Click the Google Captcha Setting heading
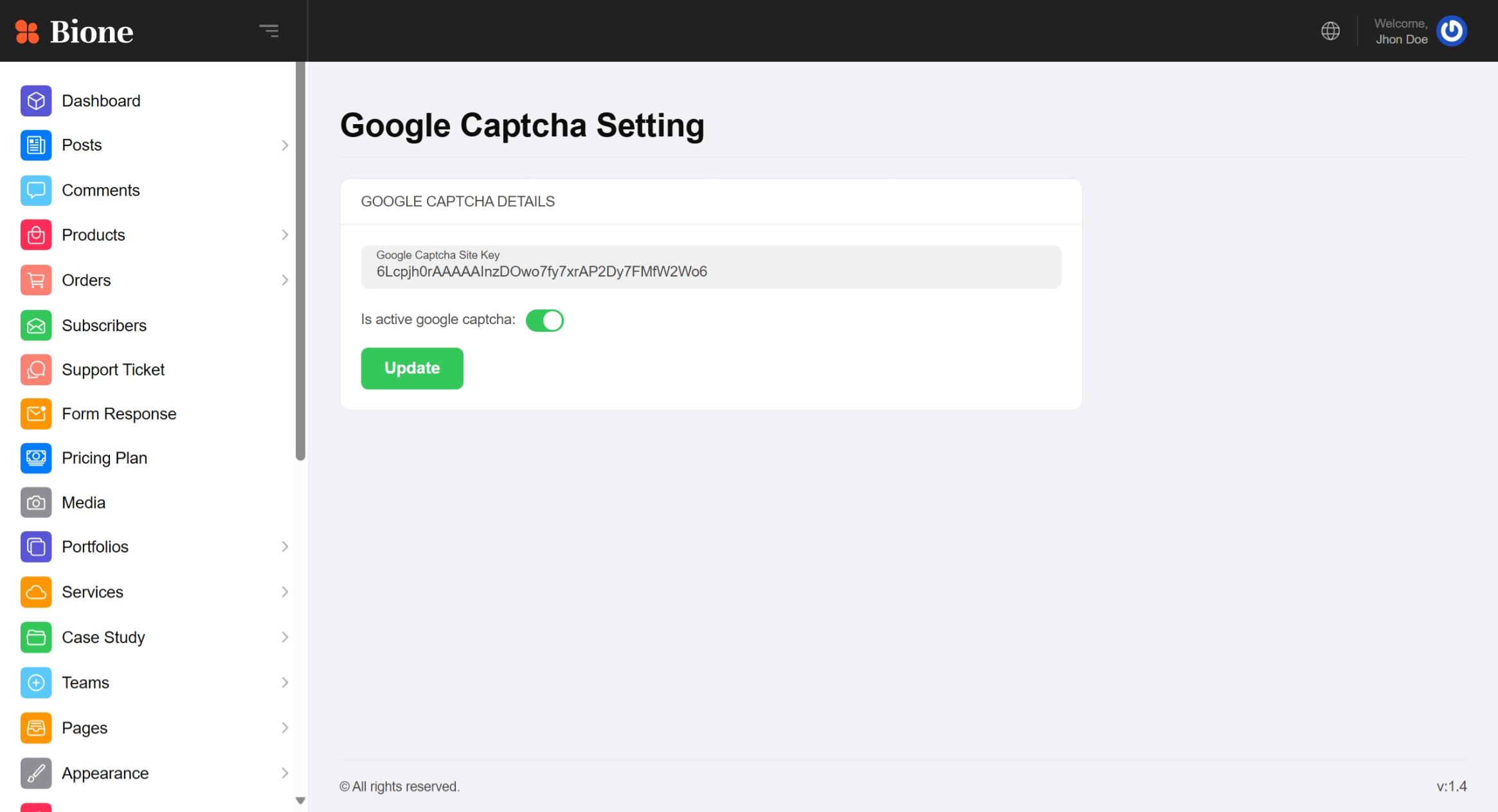The height and width of the screenshot is (812, 1498). click(522, 125)
